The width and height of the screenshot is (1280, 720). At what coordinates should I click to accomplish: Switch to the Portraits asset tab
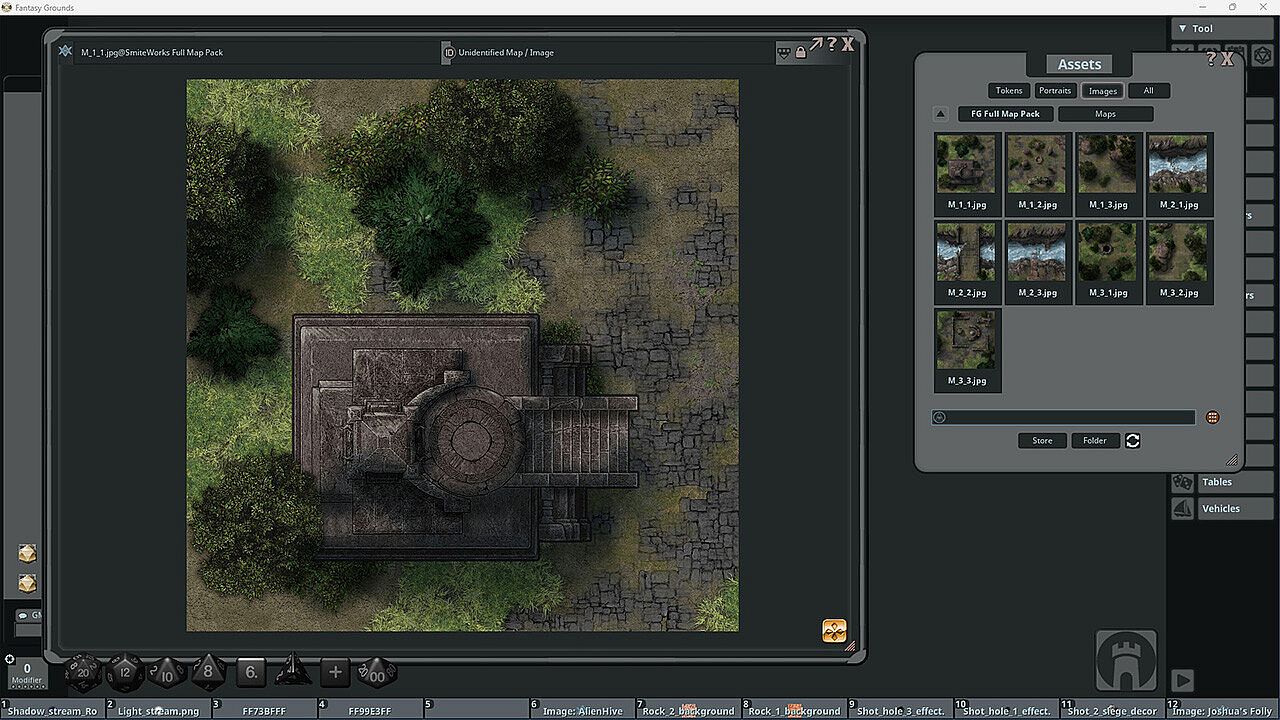[1054, 91]
